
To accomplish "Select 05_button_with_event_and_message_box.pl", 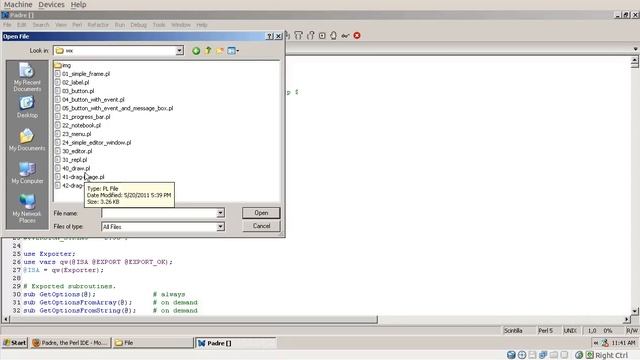I will (114, 108).
